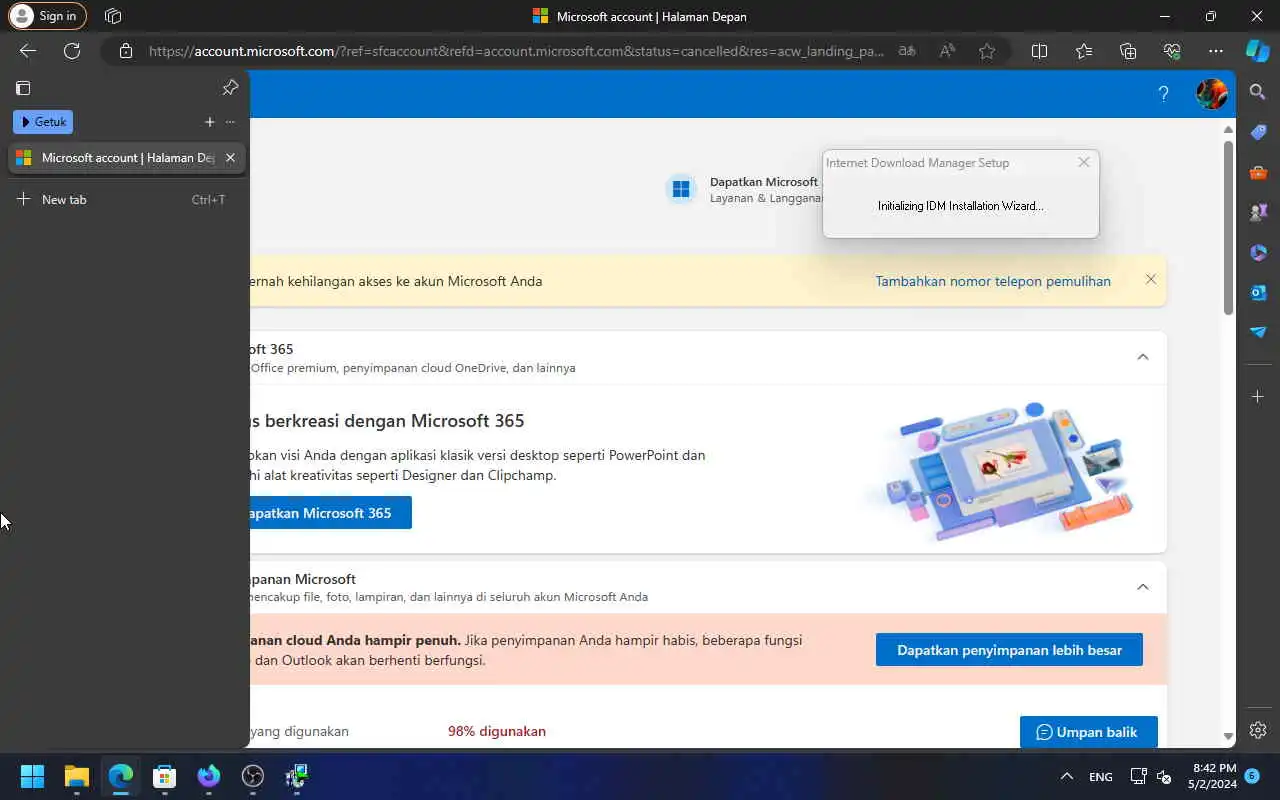Click Dapatkan penyimpanan lebih besar button

pos(1009,650)
